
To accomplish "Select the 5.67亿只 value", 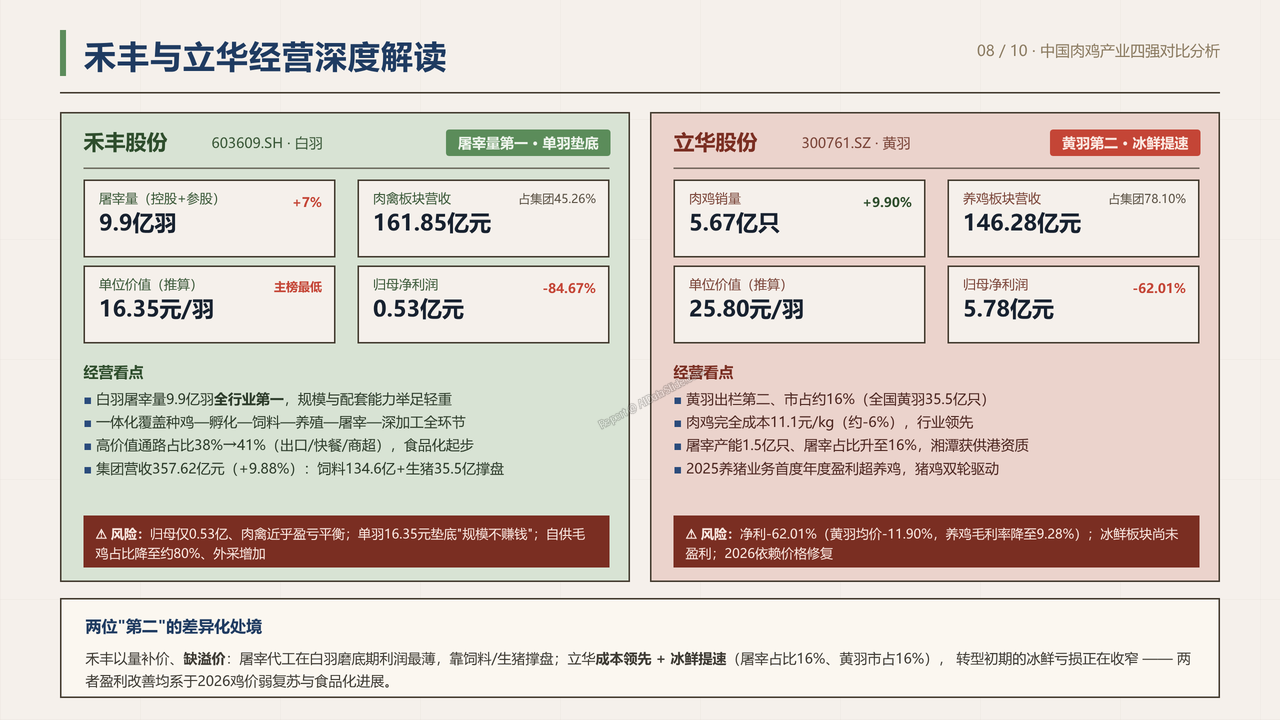I will [x=734, y=223].
